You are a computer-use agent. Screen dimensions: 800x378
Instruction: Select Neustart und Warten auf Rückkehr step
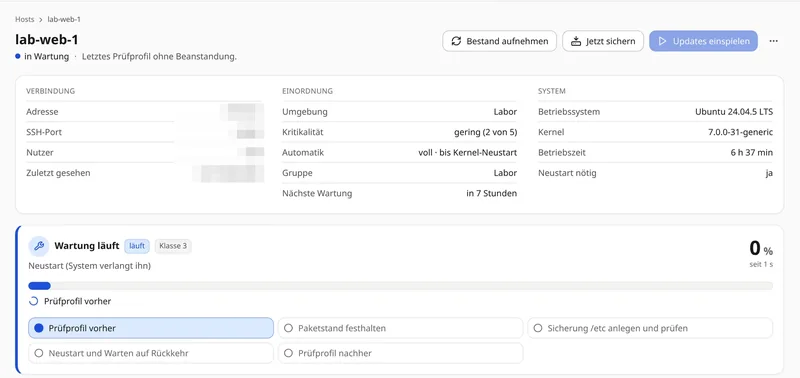(x=151, y=353)
